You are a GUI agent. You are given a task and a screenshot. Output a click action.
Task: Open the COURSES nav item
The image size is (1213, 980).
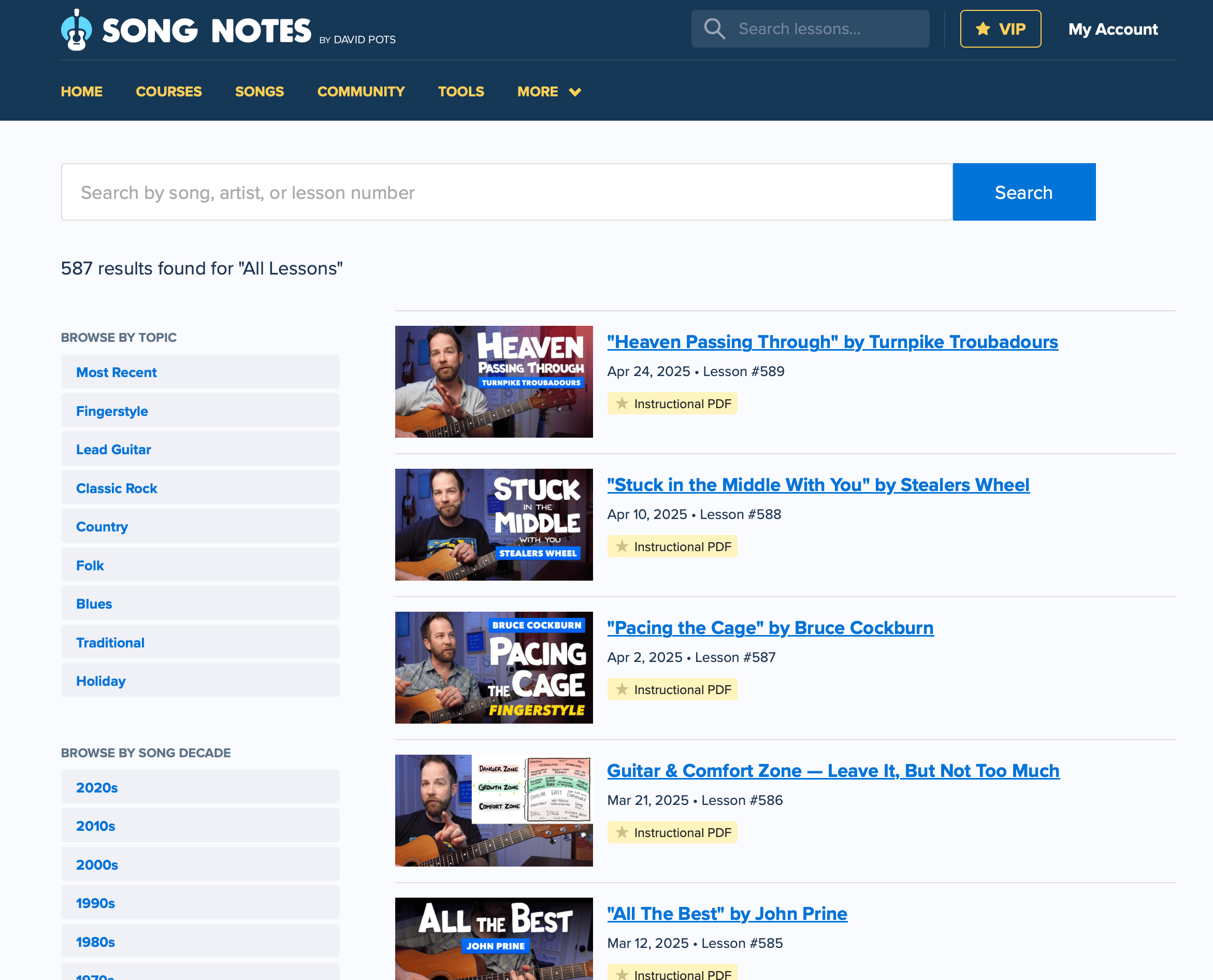click(x=169, y=92)
